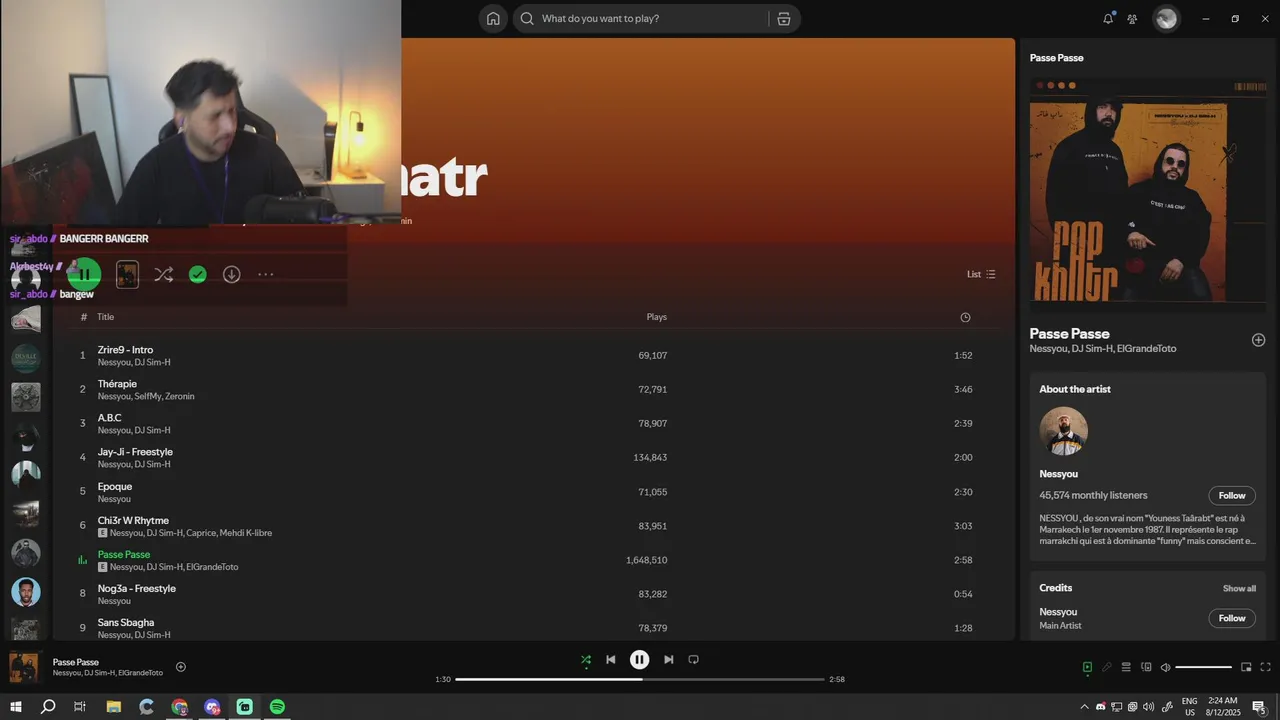The width and height of the screenshot is (1280, 720).
Task: Enter full screen mode icon
Action: click(x=1265, y=667)
